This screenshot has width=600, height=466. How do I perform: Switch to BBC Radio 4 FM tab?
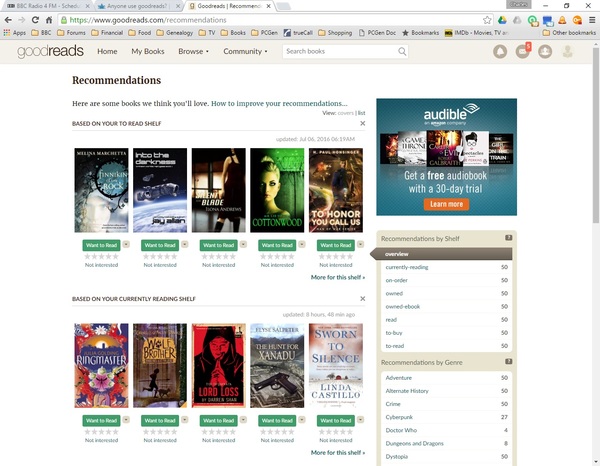(48, 6)
